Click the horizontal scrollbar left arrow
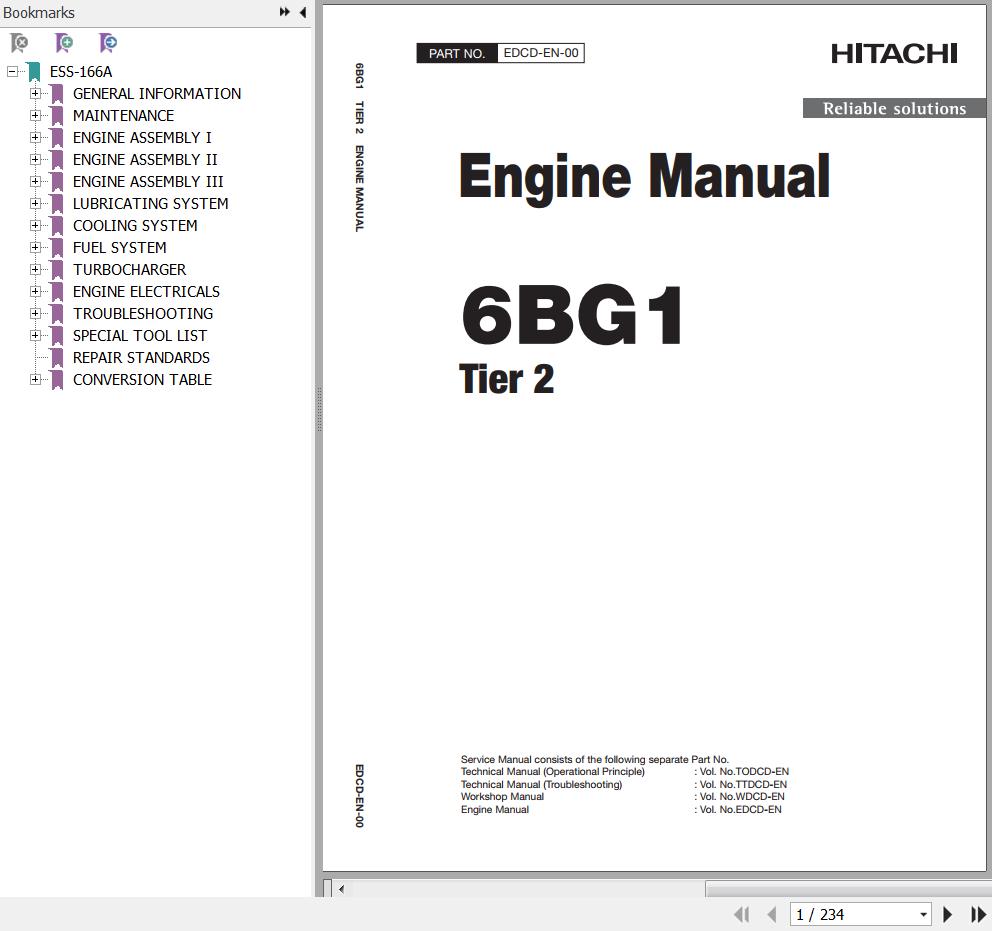Screen dimensions: 992x931 tap(341, 888)
